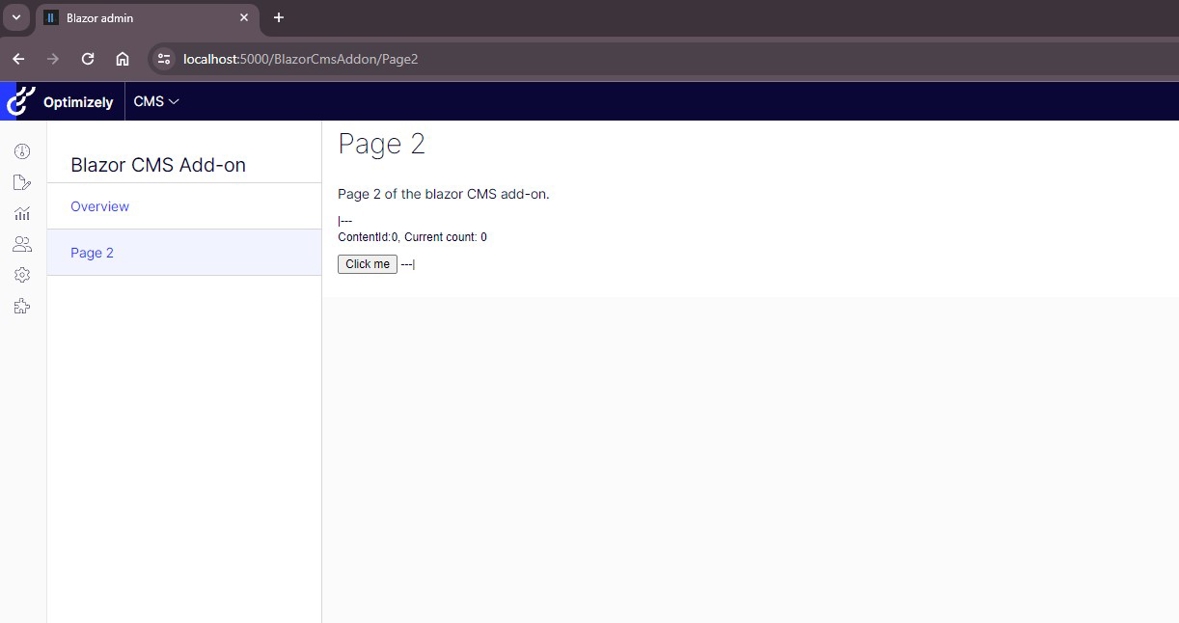Expand the CMS navigation dropdown

coord(155,101)
